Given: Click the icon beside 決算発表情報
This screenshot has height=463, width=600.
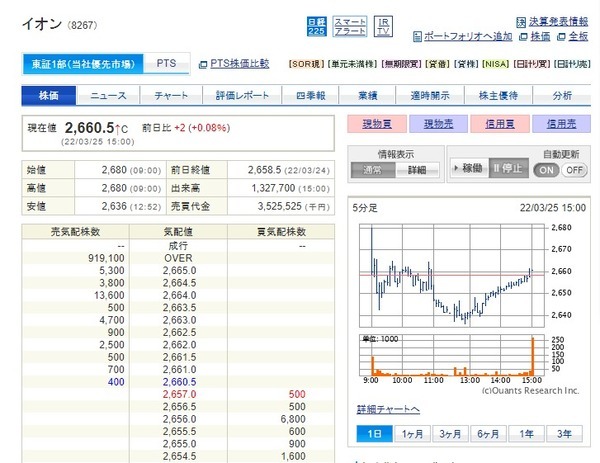Looking at the screenshot, I should (x=521, y=22).
